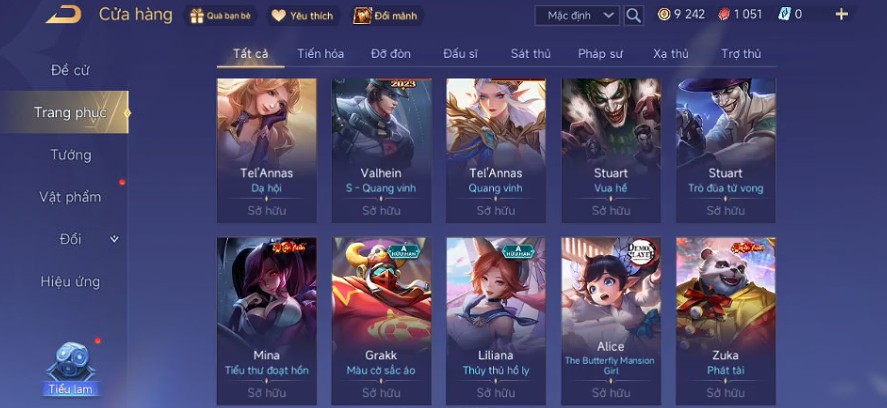Open the Mặc định sort dropdown
This screenshot has height=408, width=887.
[577, 15]
